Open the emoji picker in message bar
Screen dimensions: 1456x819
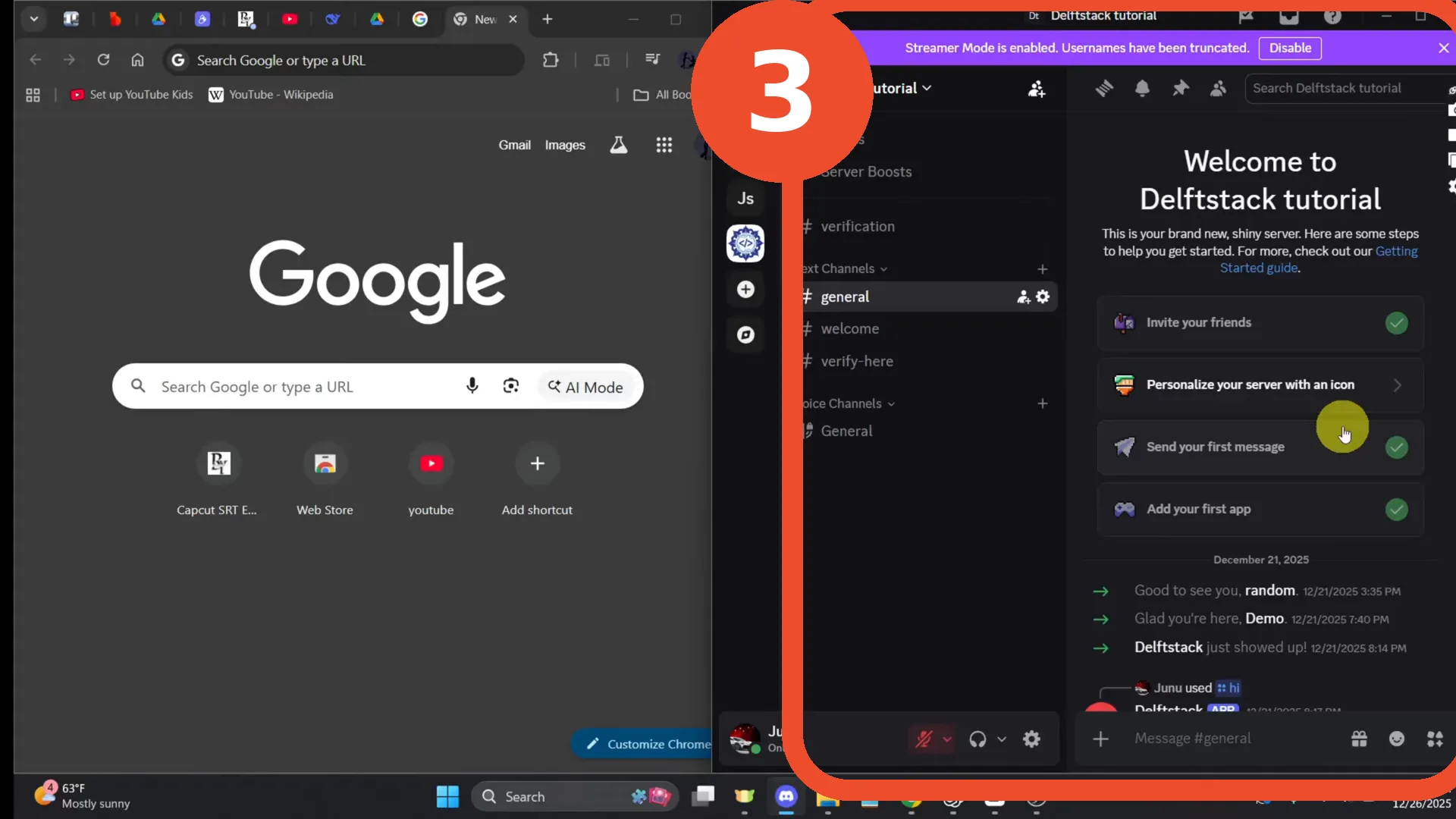coord(1397,739)
